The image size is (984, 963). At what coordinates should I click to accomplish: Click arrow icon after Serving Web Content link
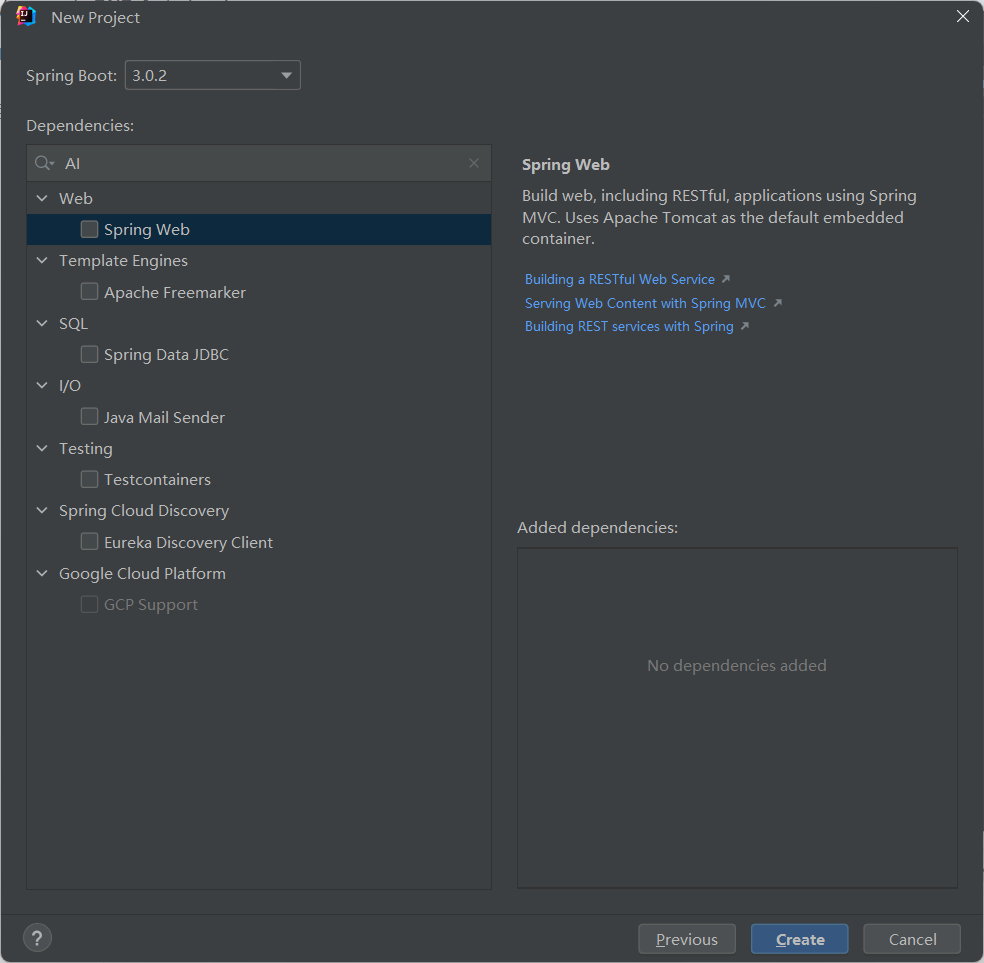click(x=778, y=302)
